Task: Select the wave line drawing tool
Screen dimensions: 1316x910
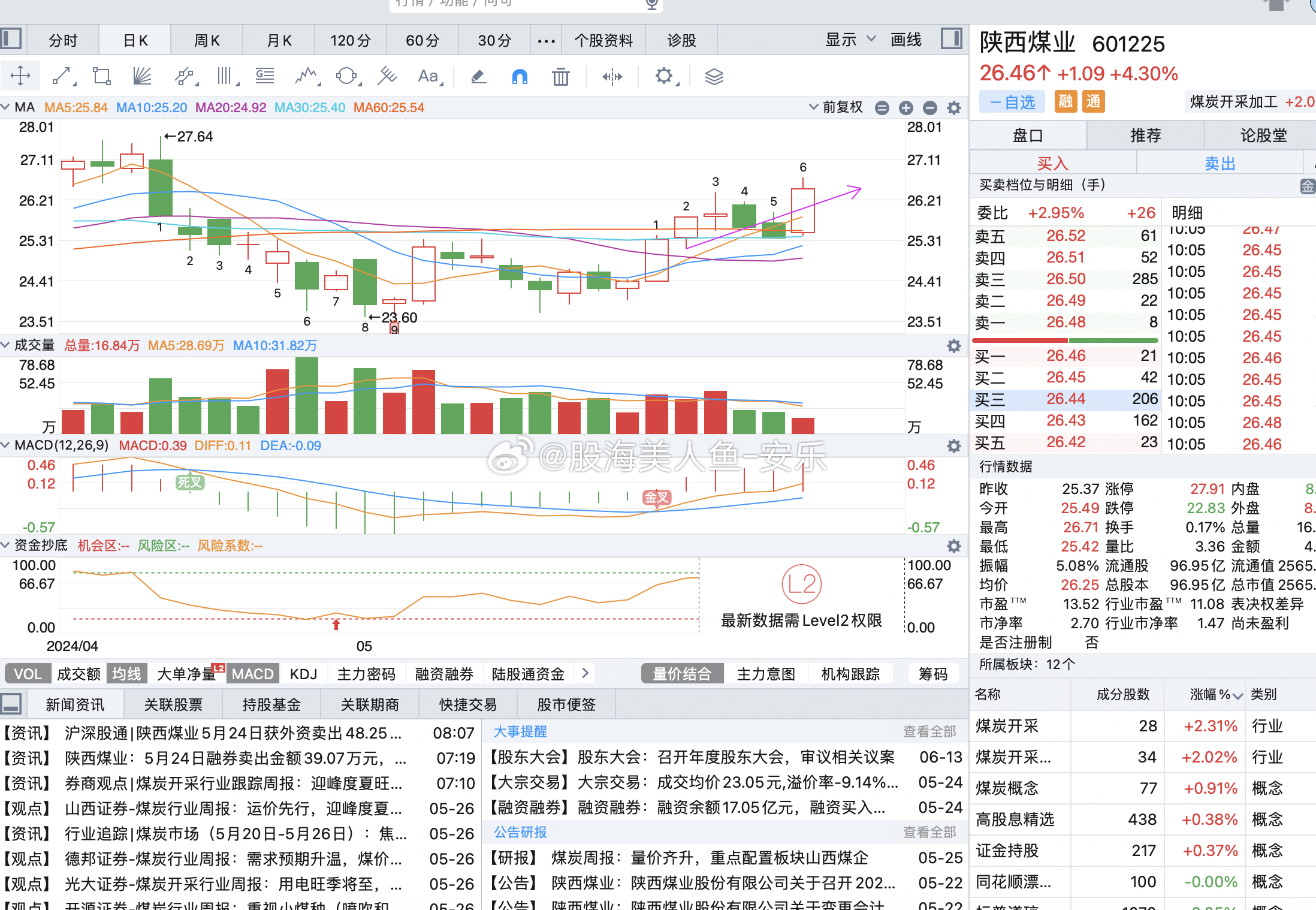Action: [x=307, y=76]
